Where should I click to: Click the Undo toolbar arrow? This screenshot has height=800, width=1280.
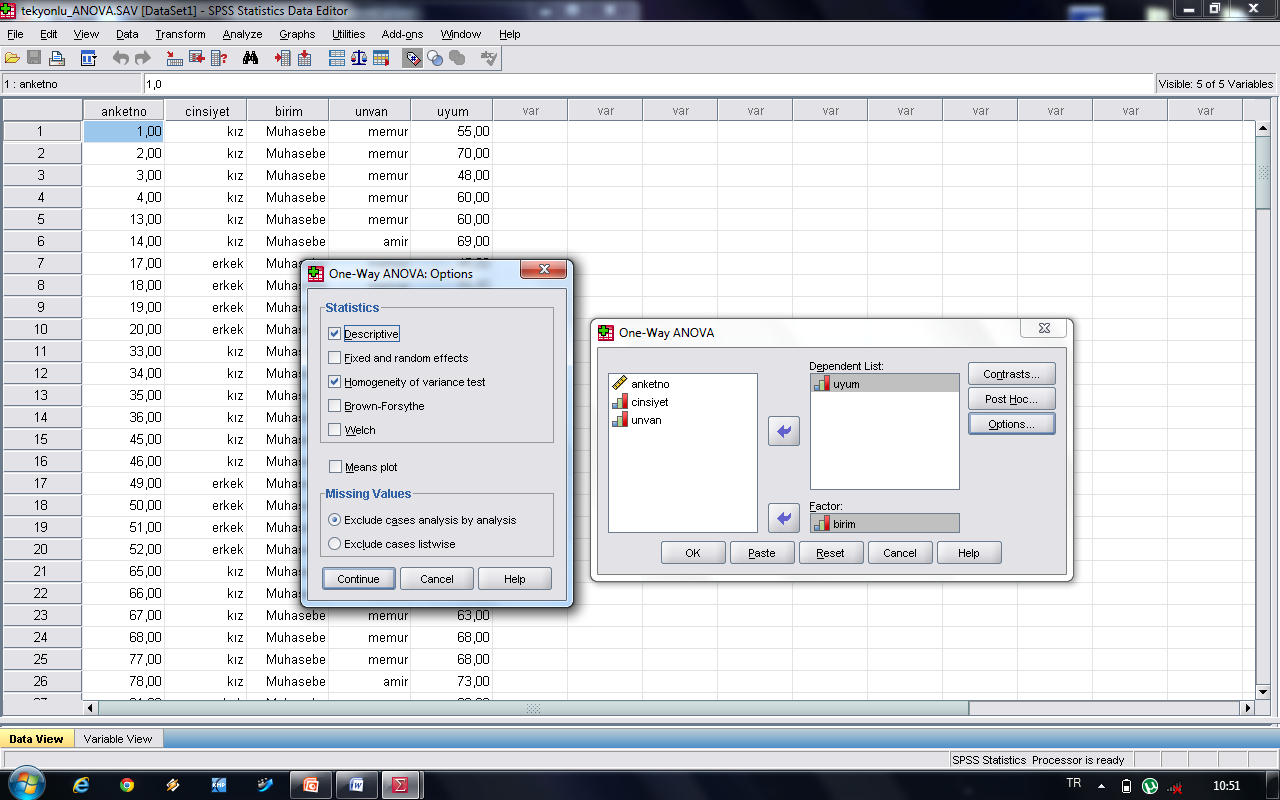tap(120, 59)
